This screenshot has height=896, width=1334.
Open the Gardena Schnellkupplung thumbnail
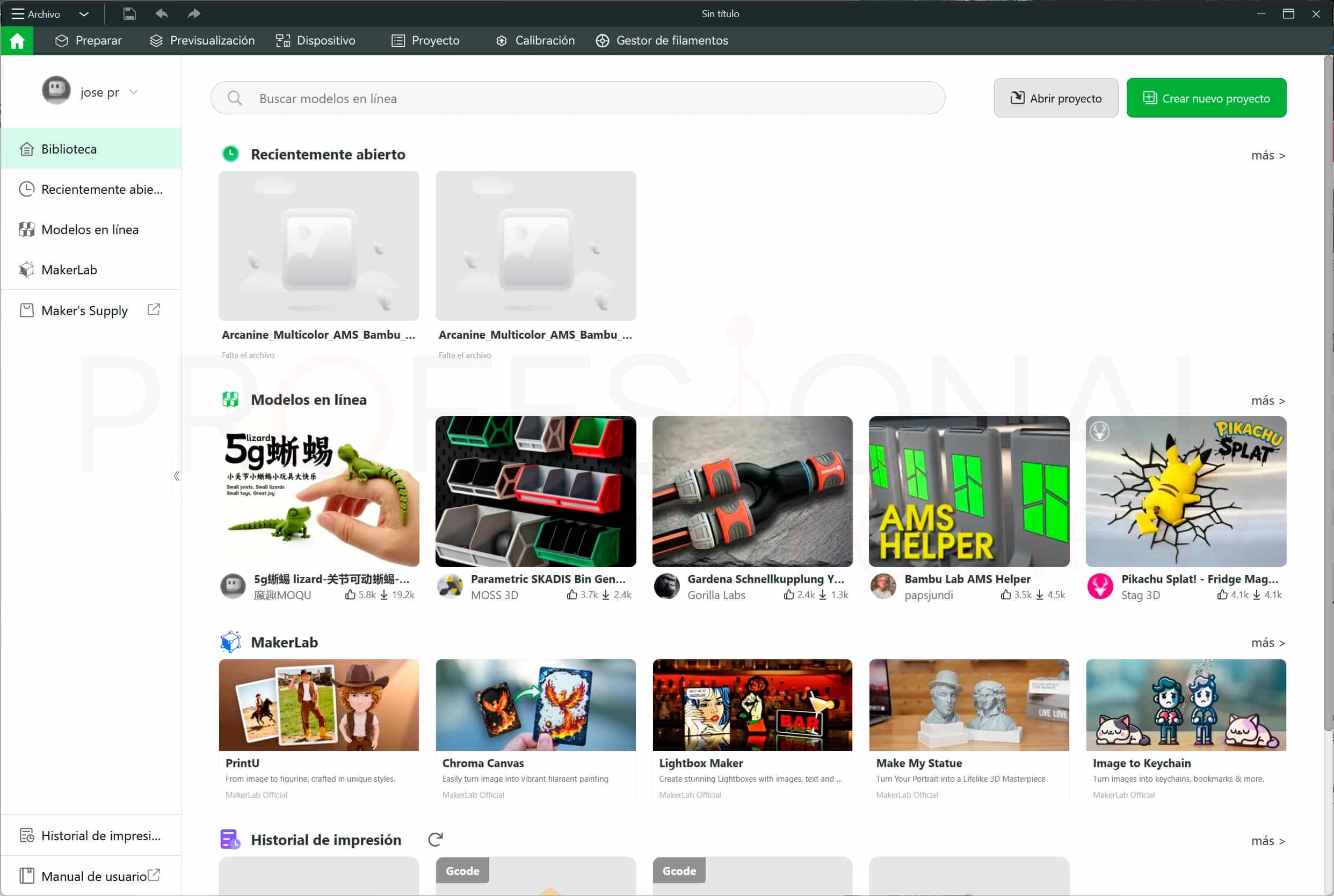(x=752, y=491)
